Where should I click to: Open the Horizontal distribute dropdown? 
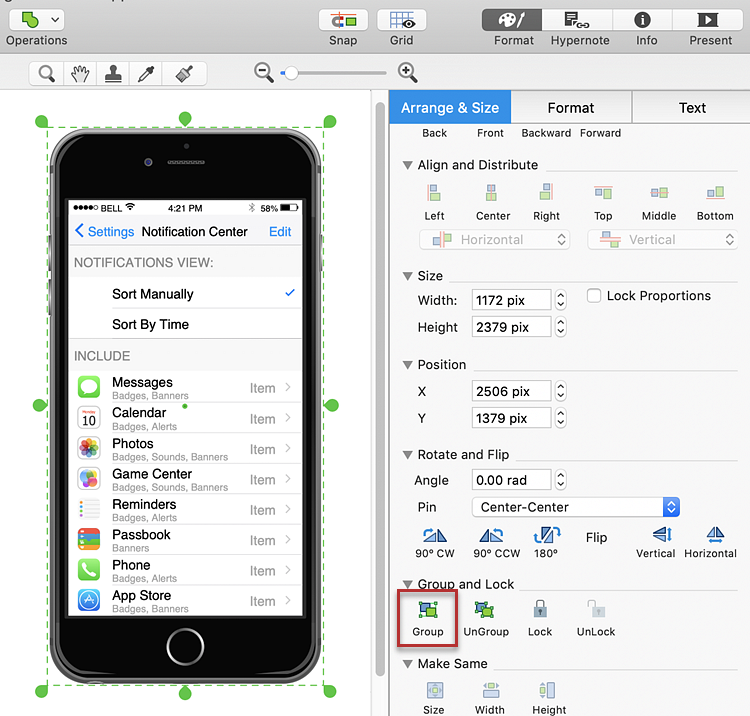pyautogui.click(x=495, y=240)
